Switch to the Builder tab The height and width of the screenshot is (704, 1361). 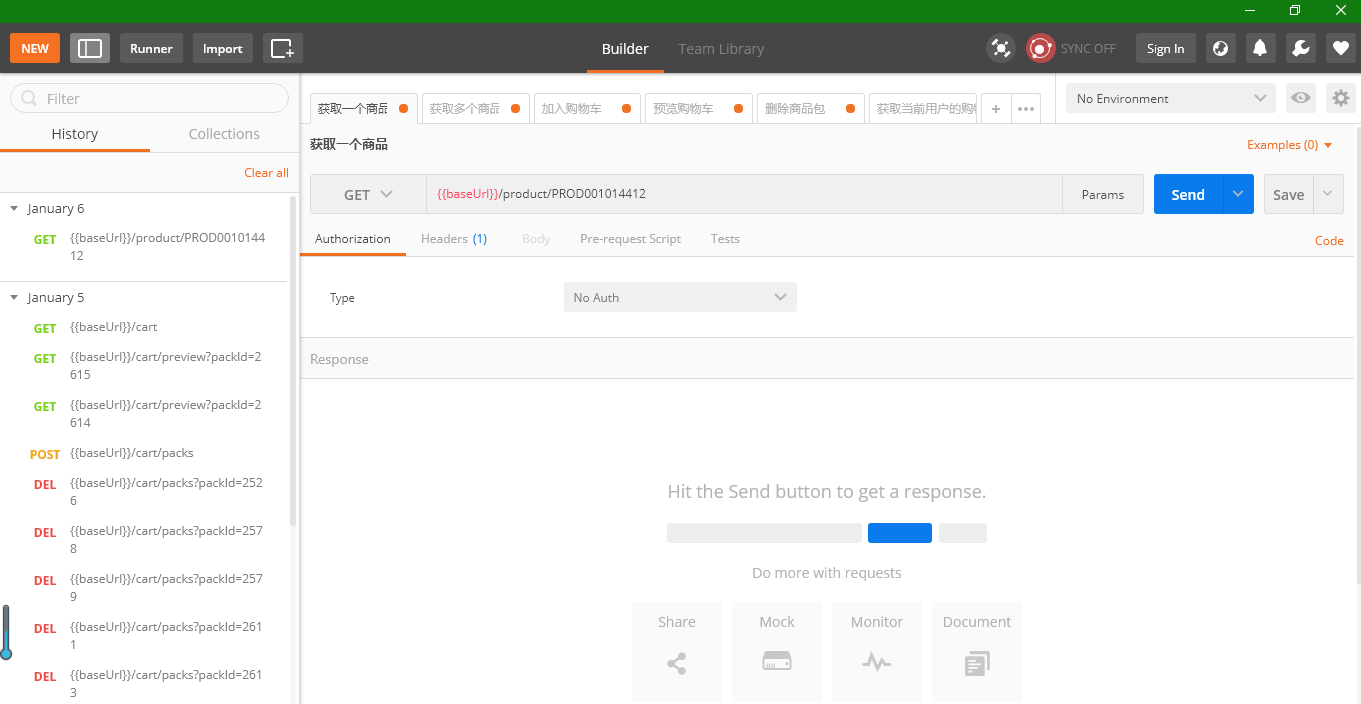pos(625,48)
